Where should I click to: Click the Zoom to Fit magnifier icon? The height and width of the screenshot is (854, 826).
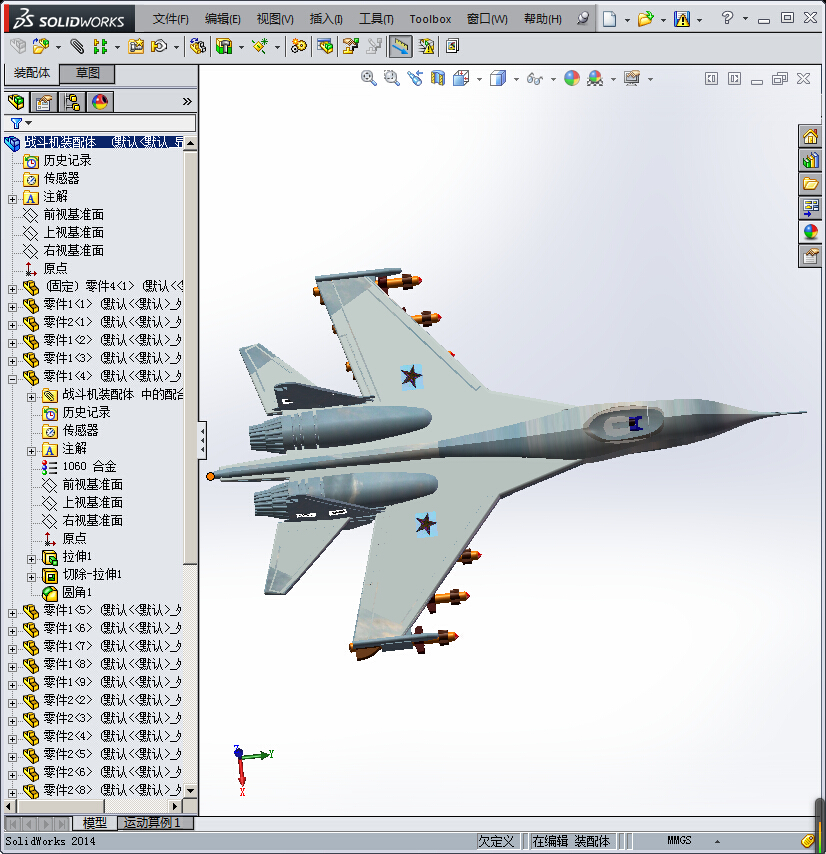tap(369, 78)
